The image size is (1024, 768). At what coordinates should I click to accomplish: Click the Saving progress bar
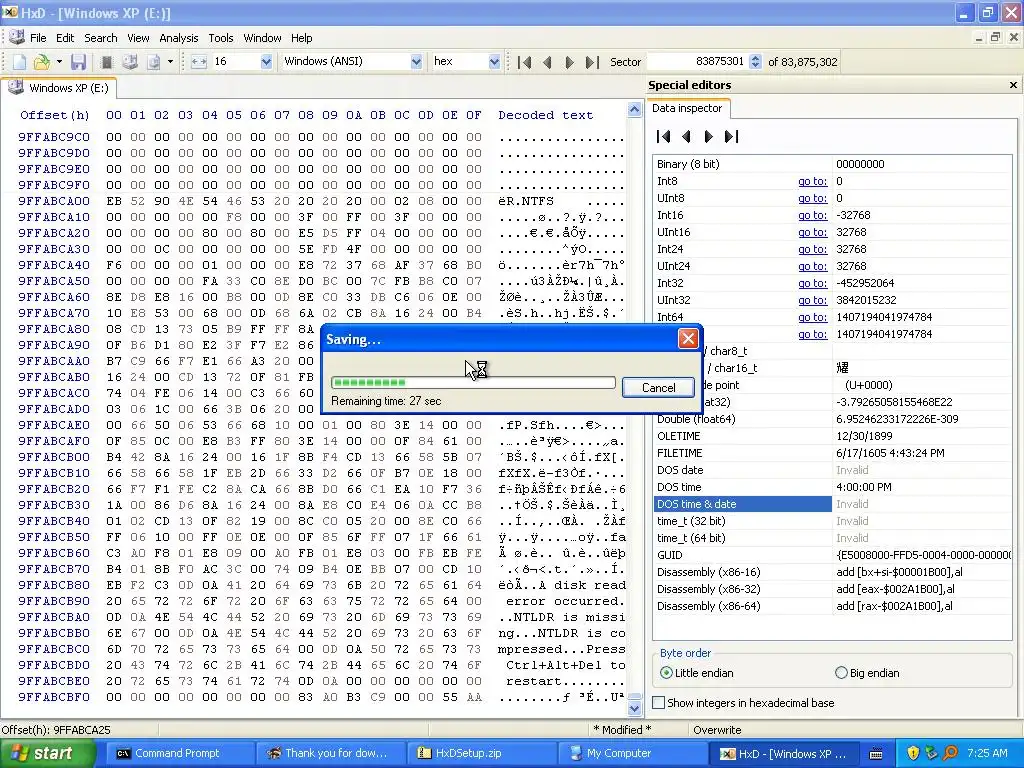(473, 383)
